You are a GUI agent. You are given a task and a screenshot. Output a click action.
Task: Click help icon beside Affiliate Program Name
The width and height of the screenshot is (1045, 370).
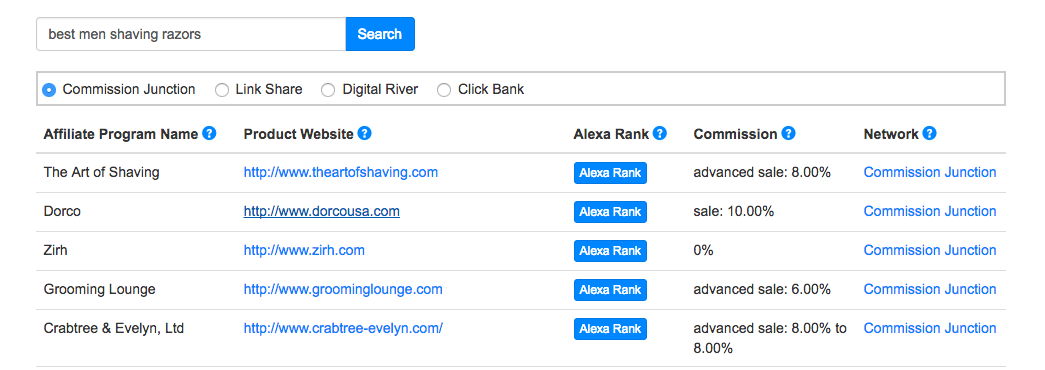(209, 133)
